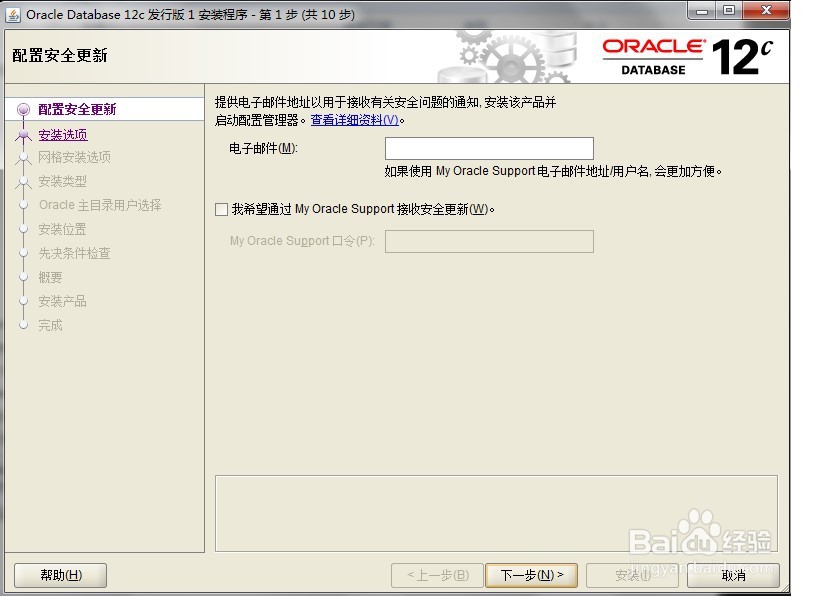Enable receiving security updates via My Oracle Support
This screenshot has width=819, height=596.
tap(221, 209)
